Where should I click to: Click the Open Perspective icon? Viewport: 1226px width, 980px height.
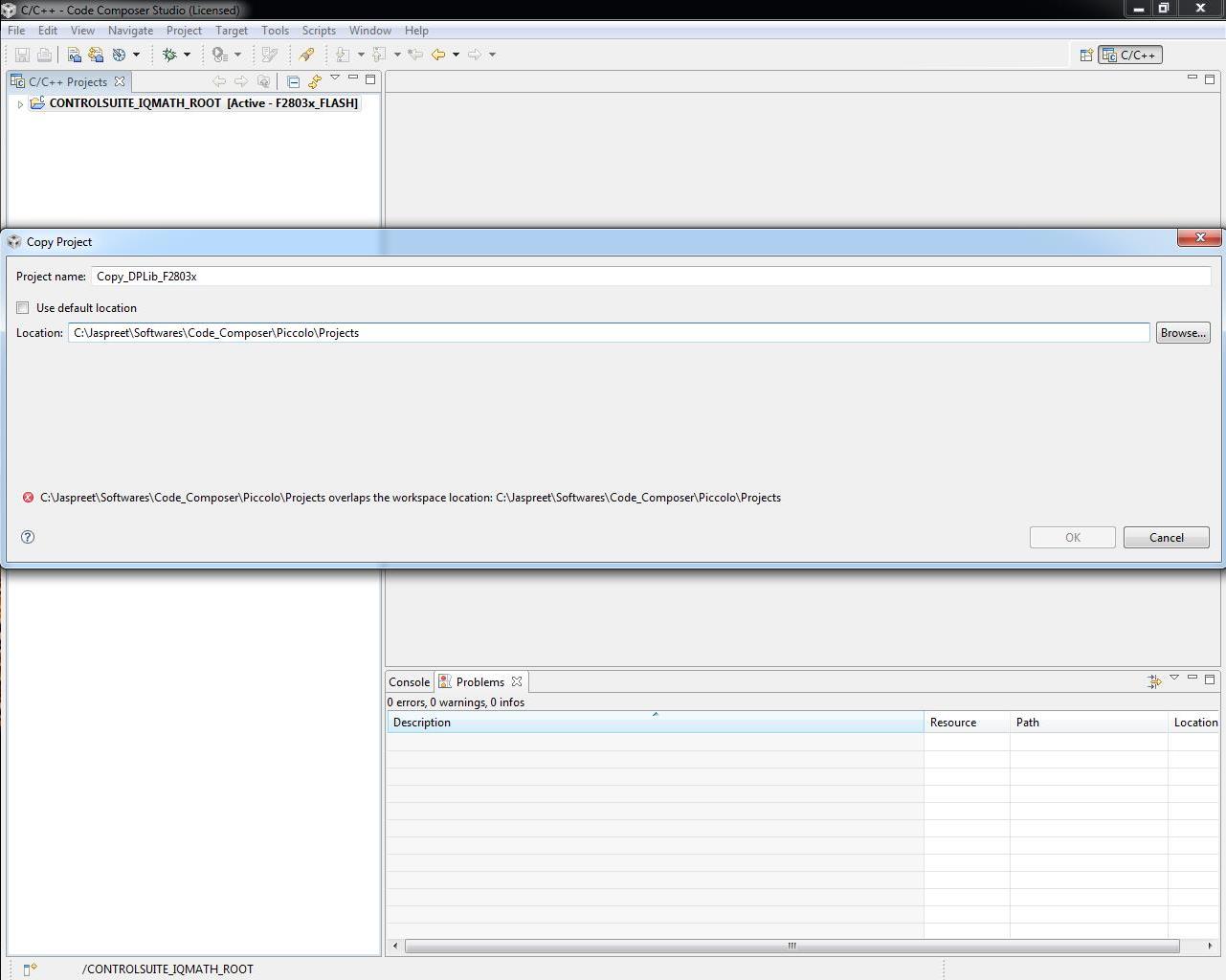(1086, 55)
